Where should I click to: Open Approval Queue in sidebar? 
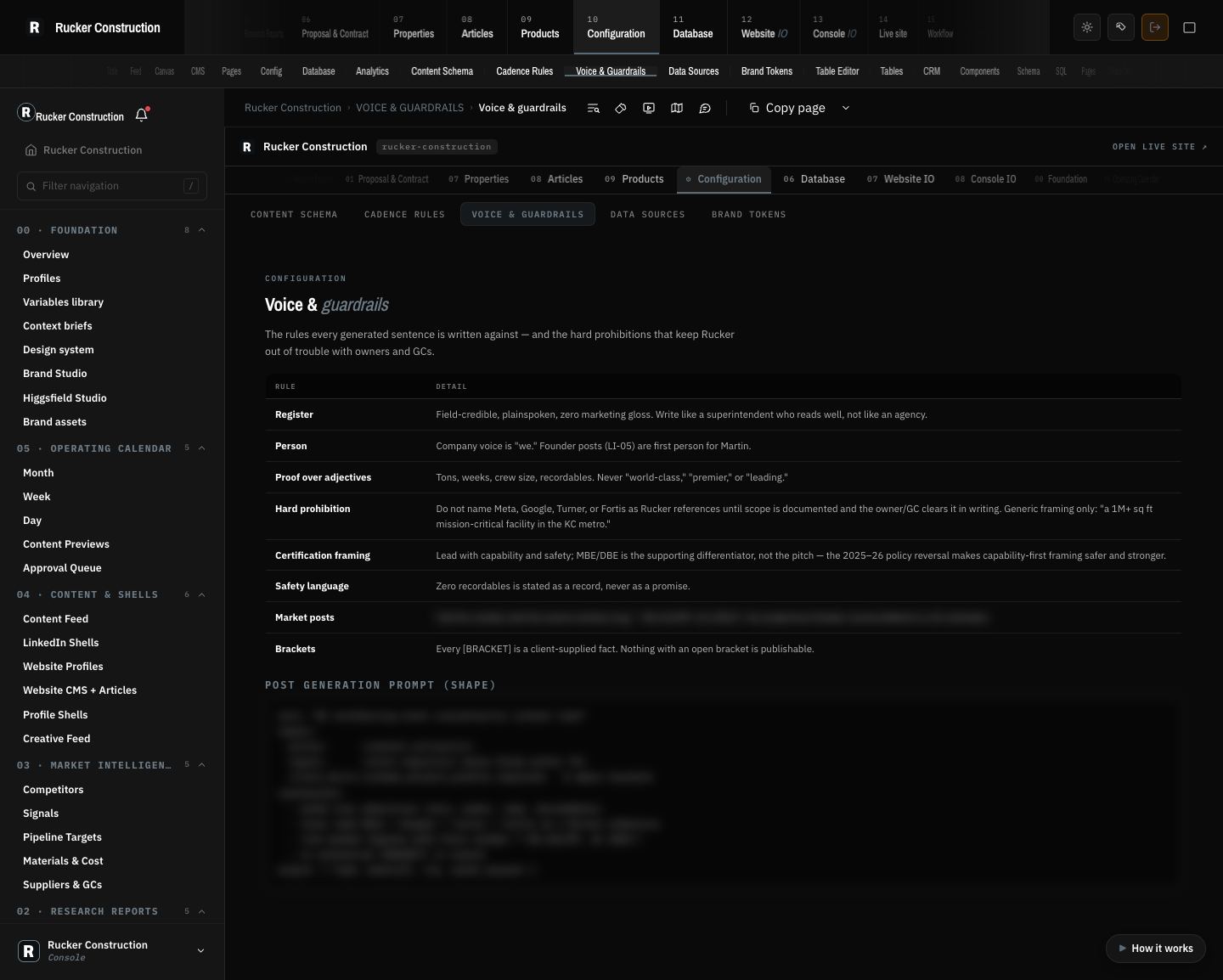(x=62, y=568)
